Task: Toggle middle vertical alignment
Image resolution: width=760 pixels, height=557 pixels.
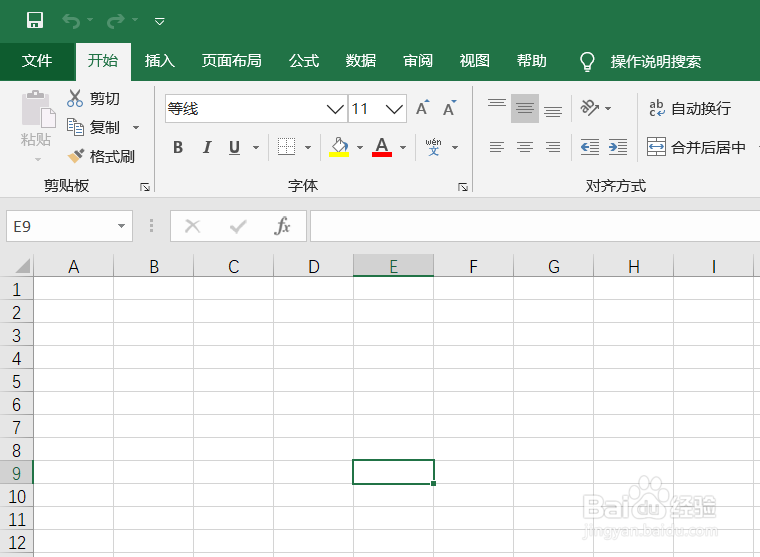Action: (525, 108)
